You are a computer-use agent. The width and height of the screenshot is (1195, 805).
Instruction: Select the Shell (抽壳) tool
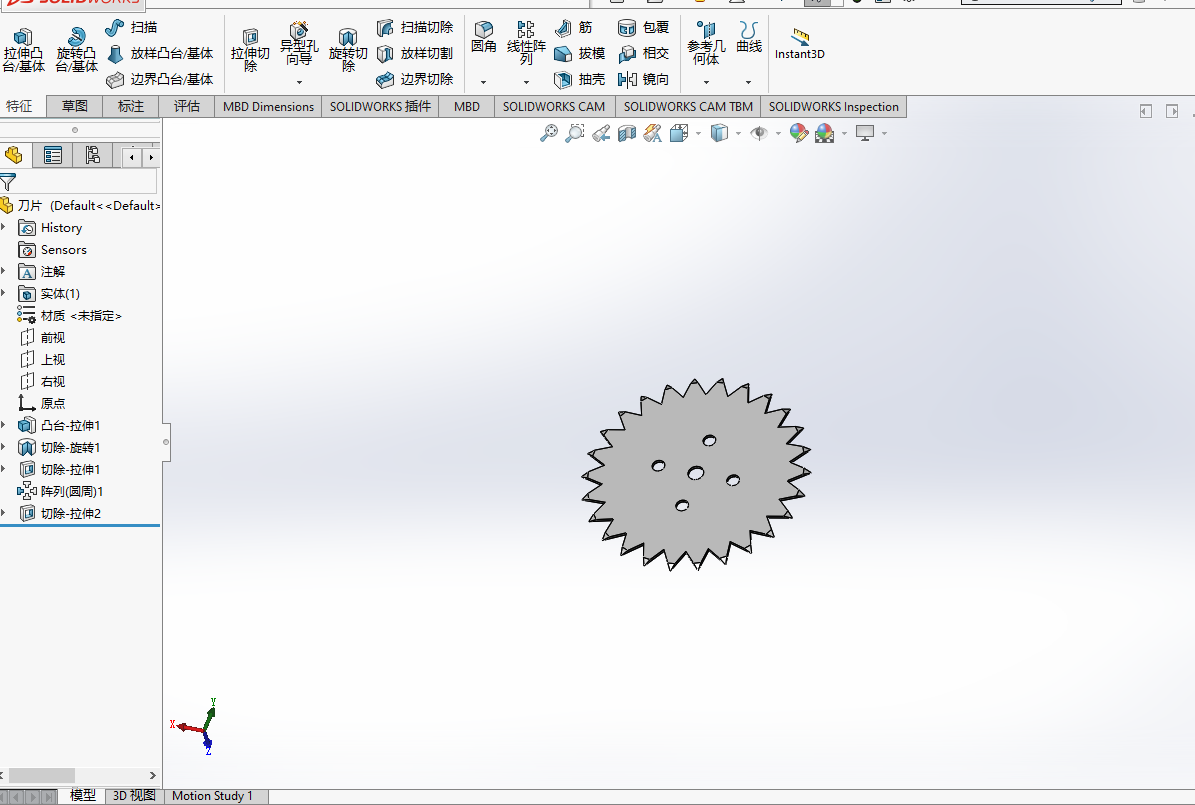click(x=579, y=79)
